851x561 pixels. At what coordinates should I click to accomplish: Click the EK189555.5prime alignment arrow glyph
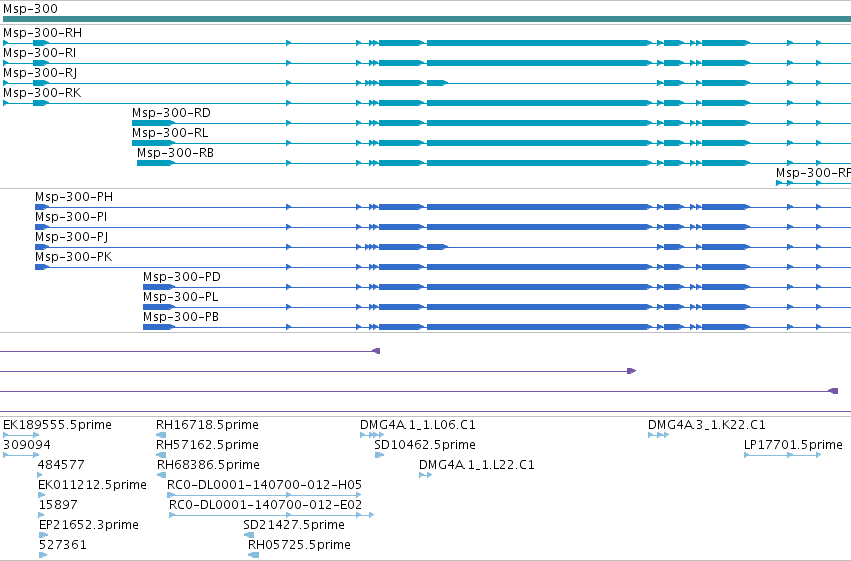click(21, 435)
